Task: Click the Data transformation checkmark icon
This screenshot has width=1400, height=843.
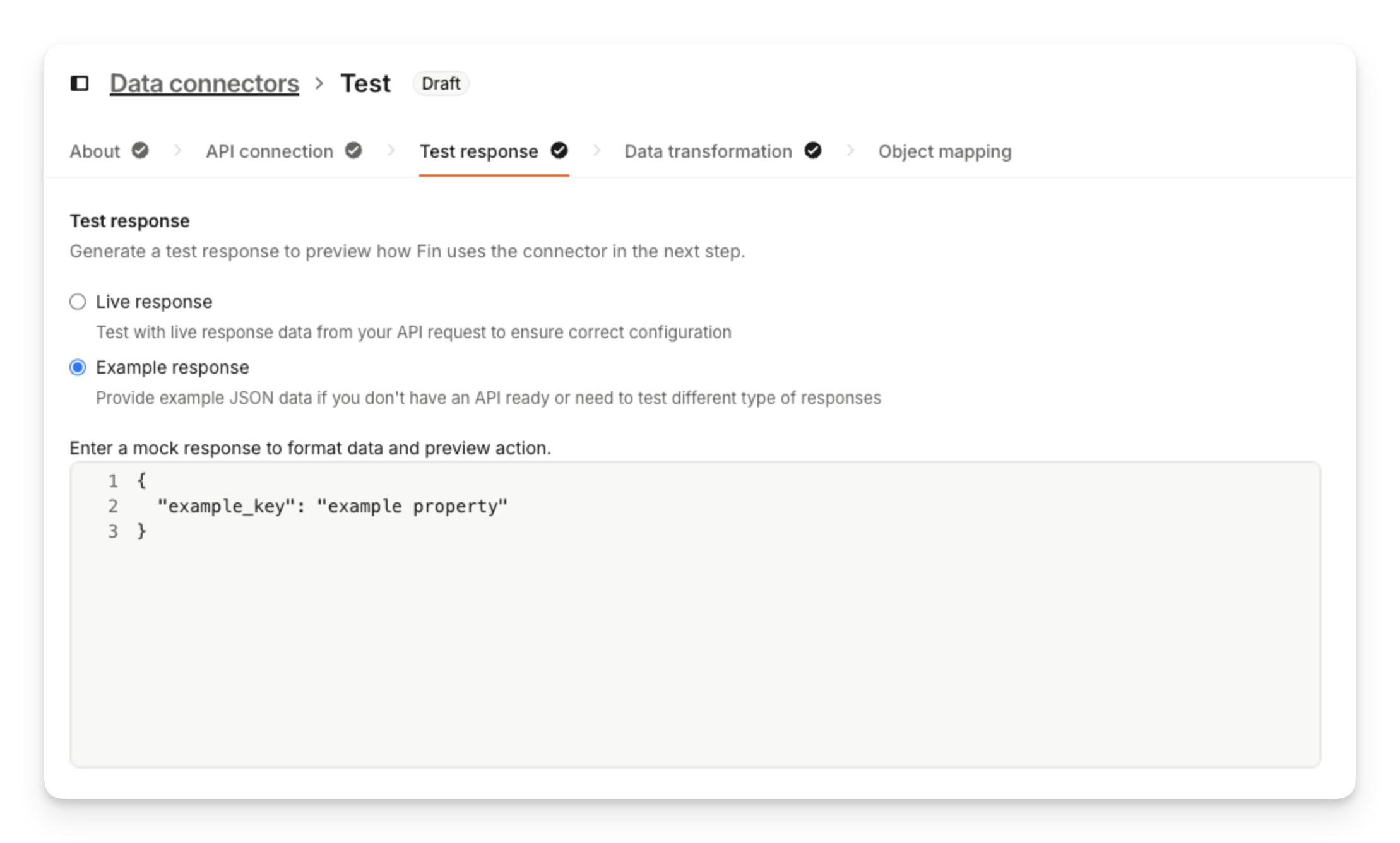Action: (813, 151)
